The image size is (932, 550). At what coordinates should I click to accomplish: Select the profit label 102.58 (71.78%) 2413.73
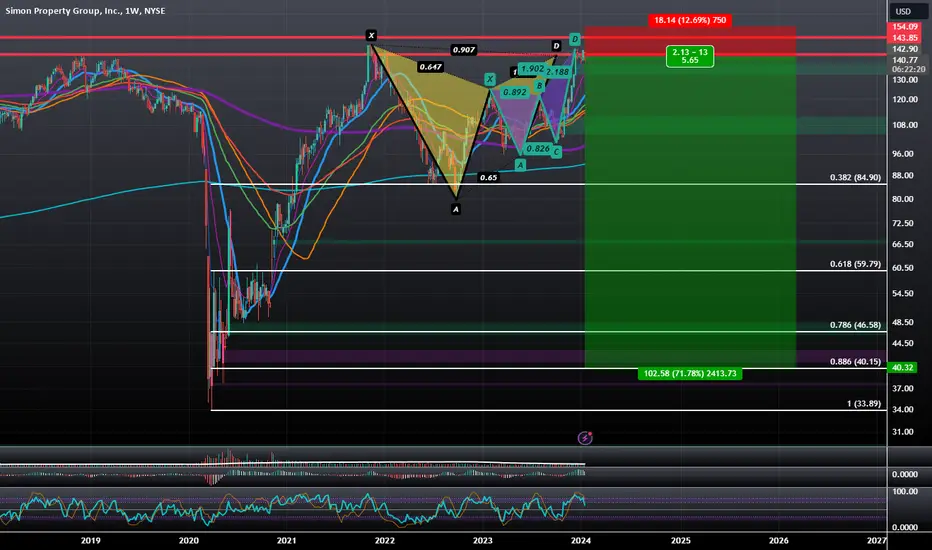[x=689, y=373]
